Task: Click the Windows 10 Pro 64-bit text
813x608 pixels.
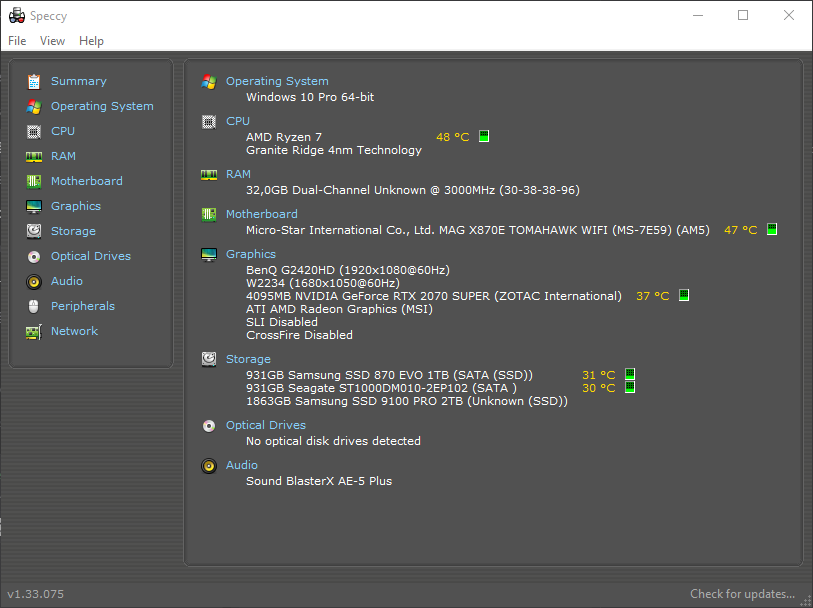Action: 310,97
